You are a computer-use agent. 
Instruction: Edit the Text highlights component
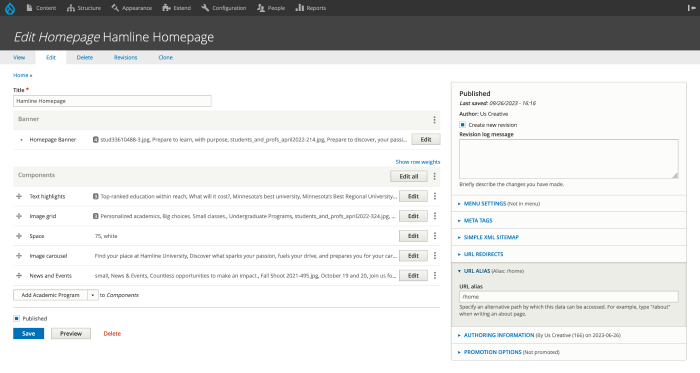pos(413,196)
